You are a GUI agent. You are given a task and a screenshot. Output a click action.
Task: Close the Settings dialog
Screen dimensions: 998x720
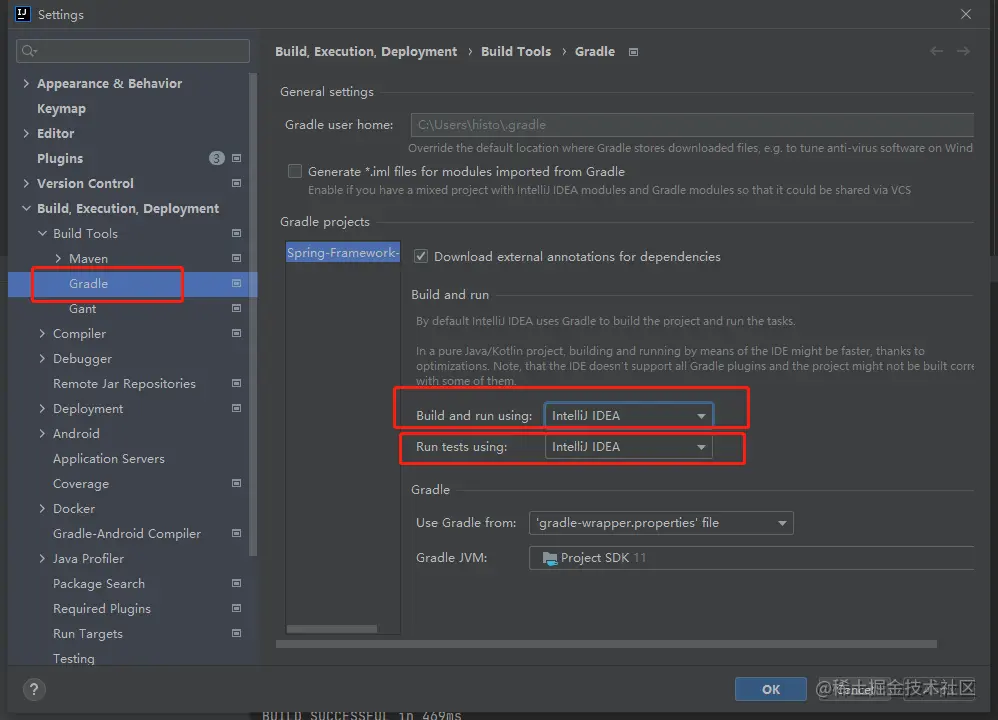(966, 14)
